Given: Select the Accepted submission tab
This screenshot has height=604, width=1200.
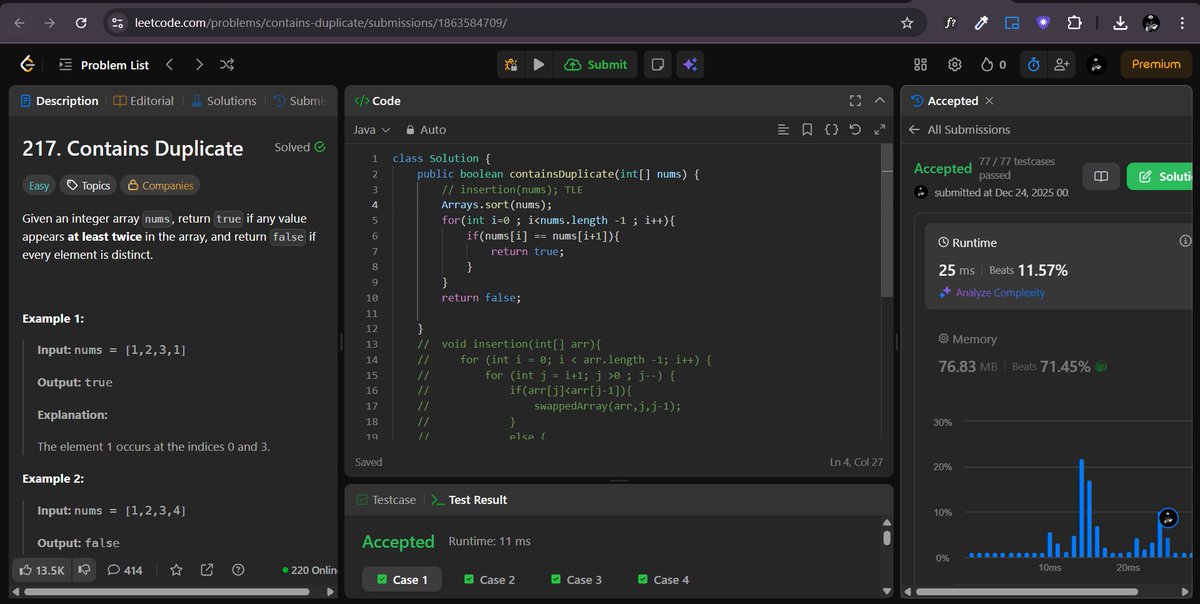Looking at the screenshot, I should point(944,101).
